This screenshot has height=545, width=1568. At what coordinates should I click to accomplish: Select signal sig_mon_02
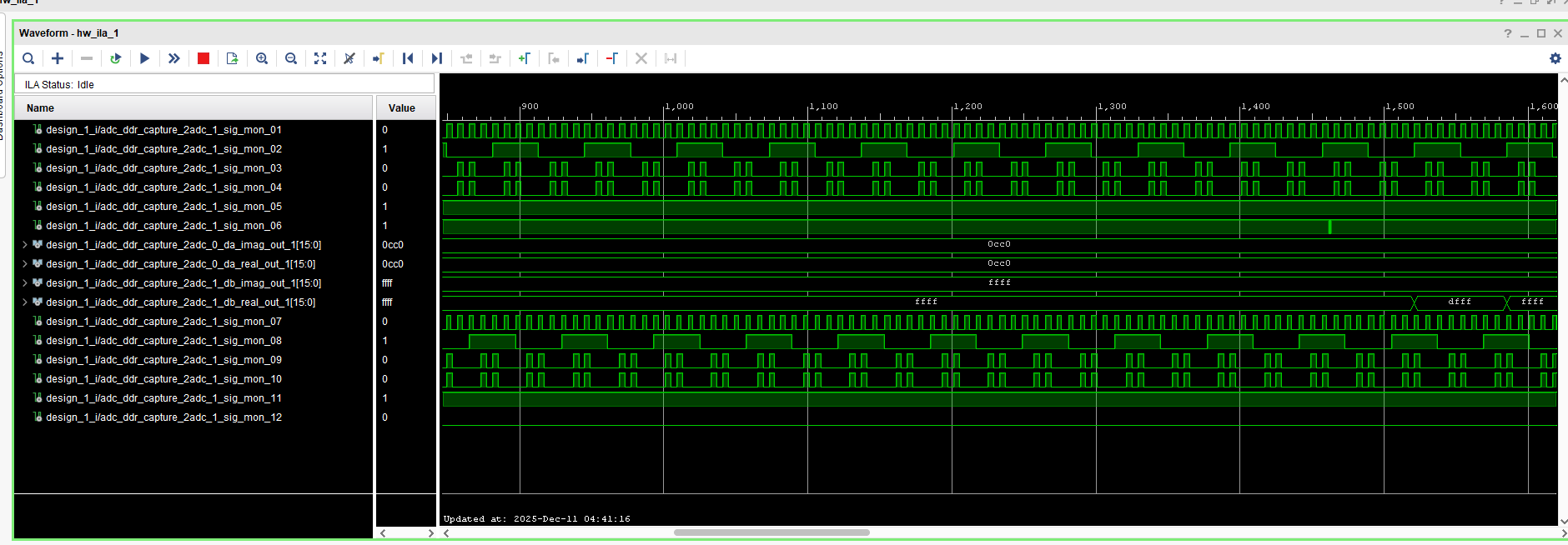click(163, 149)
